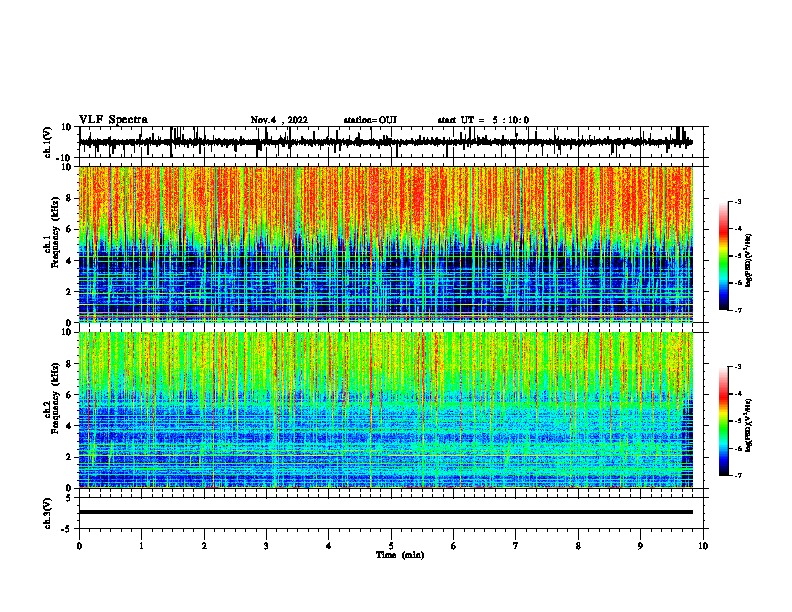This screenshot has width=792, height=612.
Task: Click time axis tick label "1"
Action: [x=141, y=546]
